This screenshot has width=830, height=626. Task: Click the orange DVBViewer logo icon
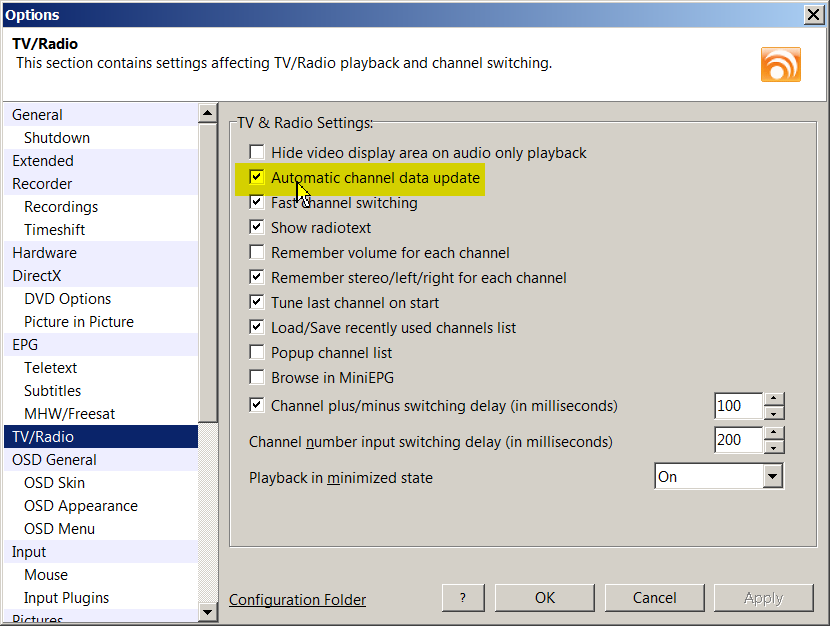[780, 65]
